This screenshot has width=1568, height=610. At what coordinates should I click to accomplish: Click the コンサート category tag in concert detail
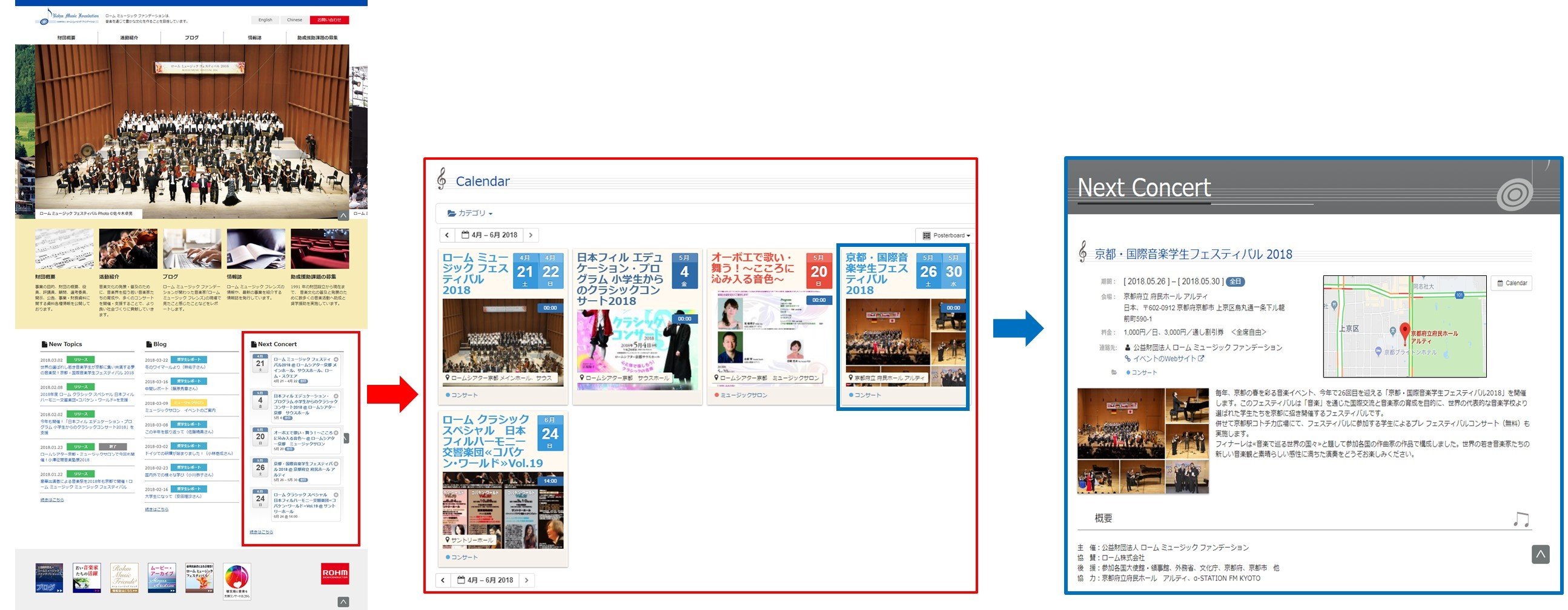[1141, 372]
